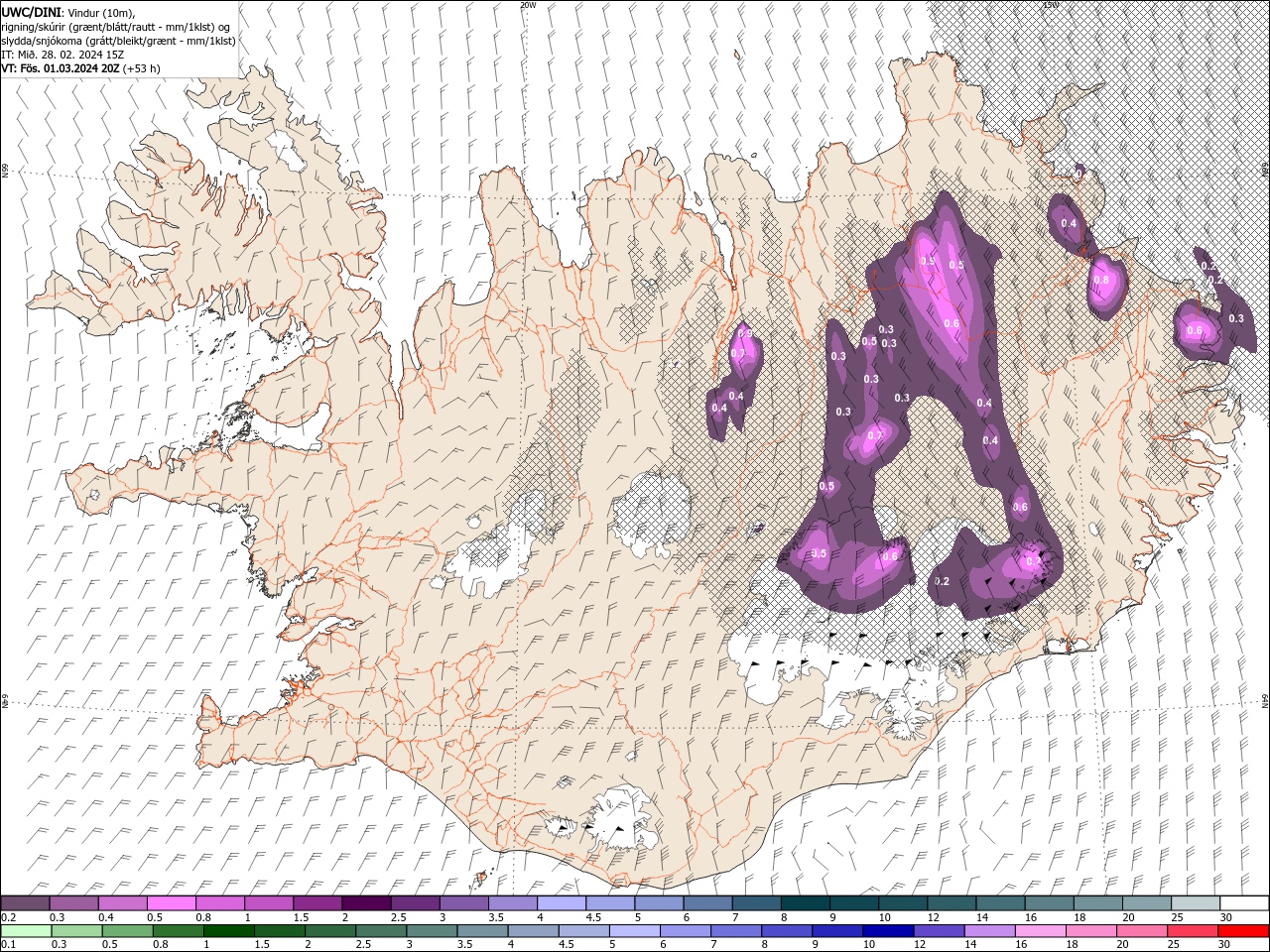The image size is (1270, 952).
Task: Choose the upper legend swatch between 3.5 and 4
Action: click(x=512, y=903)
